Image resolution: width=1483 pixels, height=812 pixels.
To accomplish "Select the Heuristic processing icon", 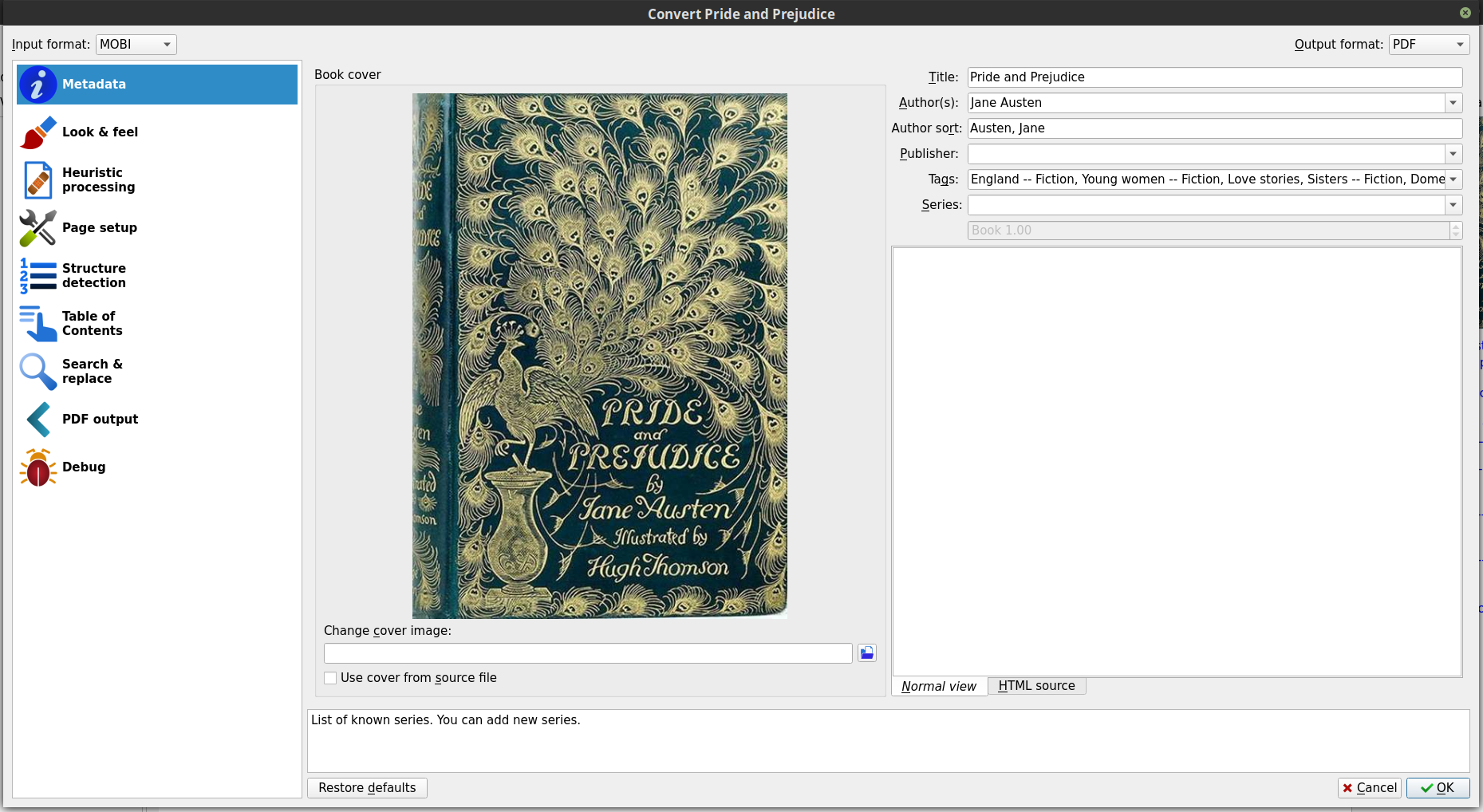I will coord(37,180).
